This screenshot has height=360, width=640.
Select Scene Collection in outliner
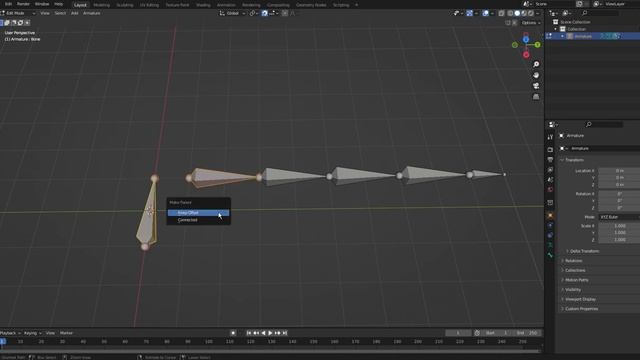(575, 22)
